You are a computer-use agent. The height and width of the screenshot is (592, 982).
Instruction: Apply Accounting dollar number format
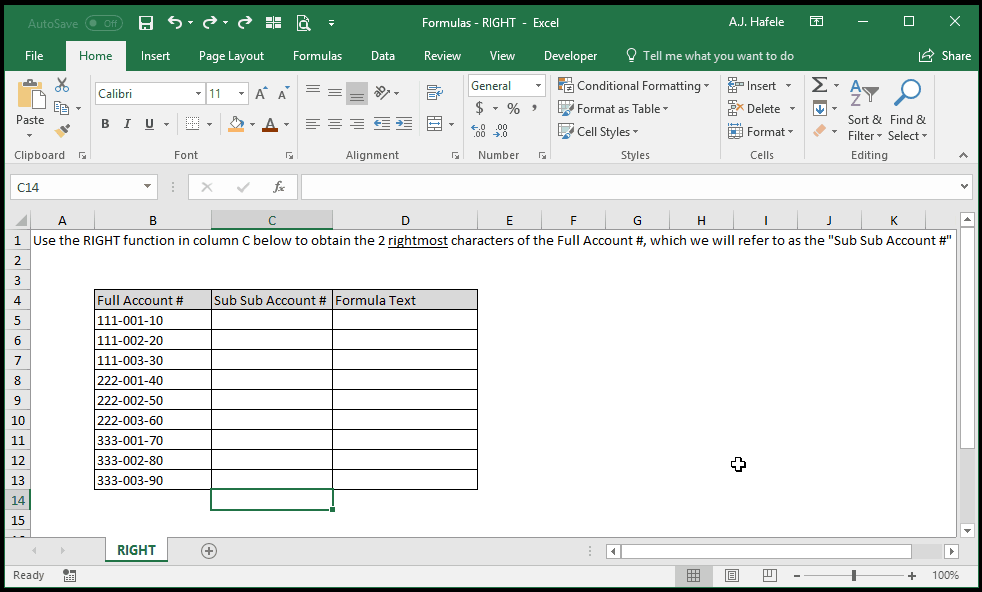479,108
